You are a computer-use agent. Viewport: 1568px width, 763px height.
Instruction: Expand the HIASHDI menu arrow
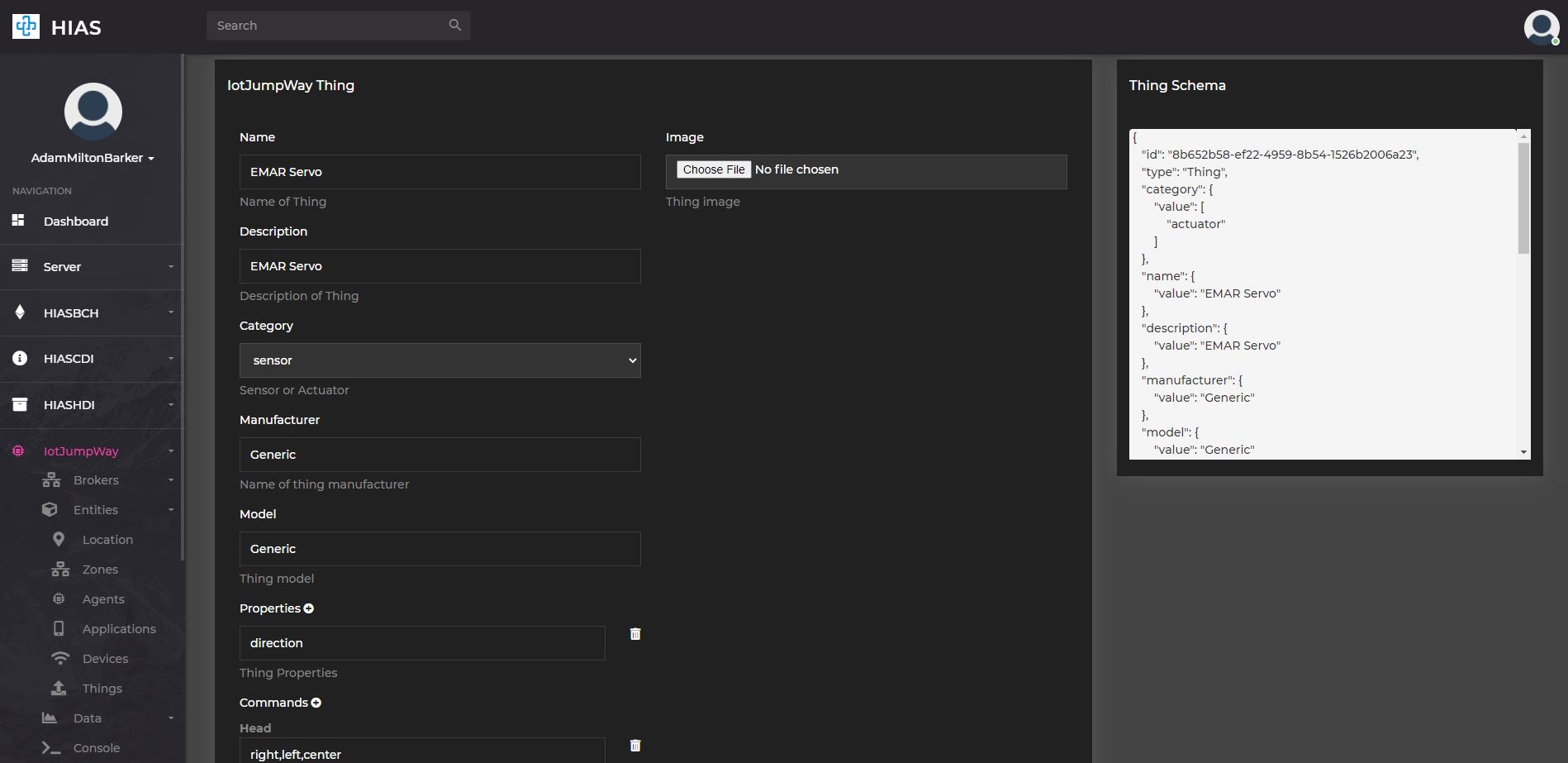[x=171, y=405]
